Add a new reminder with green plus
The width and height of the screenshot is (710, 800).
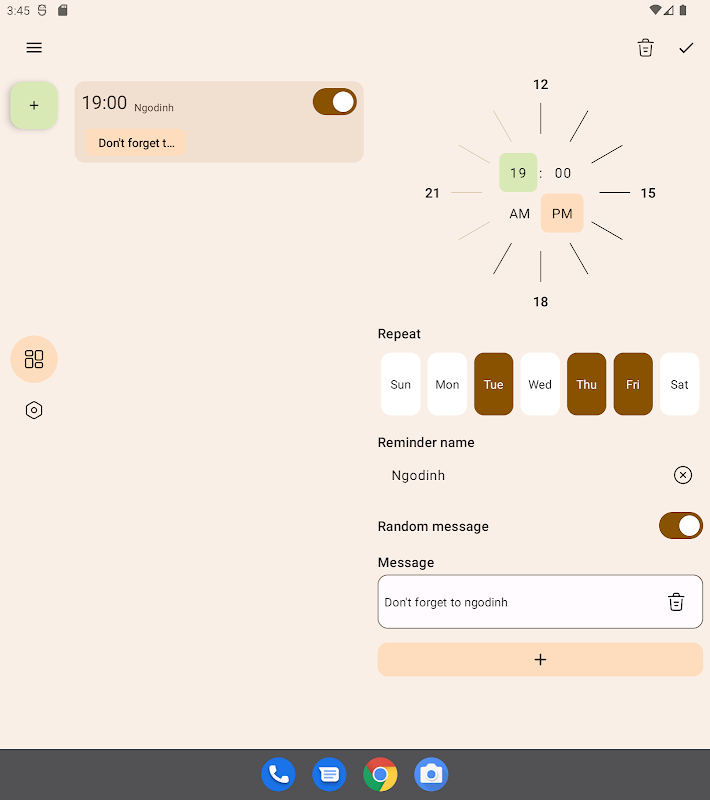34,105
